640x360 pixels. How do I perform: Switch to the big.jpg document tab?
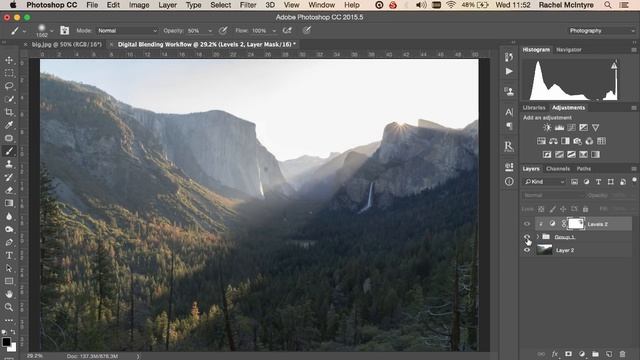point(67,44)
